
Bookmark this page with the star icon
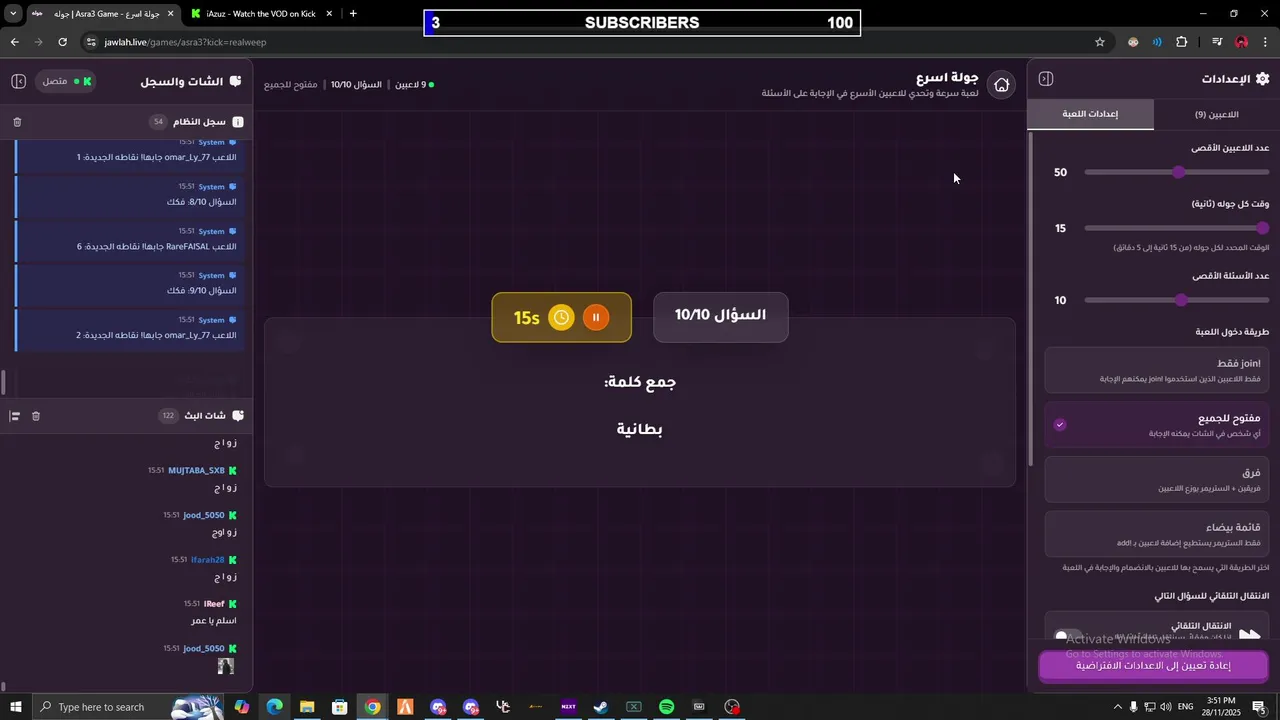pos(1100,42)
